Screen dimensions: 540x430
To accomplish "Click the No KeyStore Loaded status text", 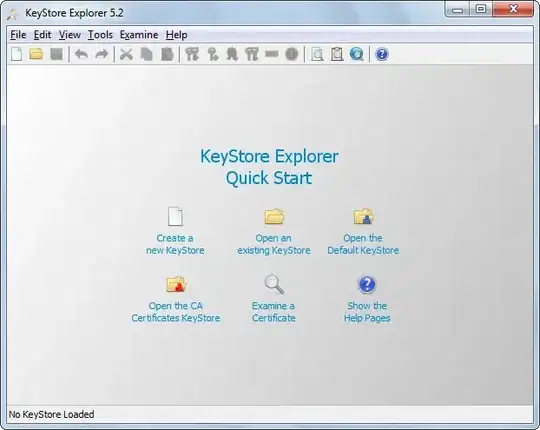I will [51, 414].
